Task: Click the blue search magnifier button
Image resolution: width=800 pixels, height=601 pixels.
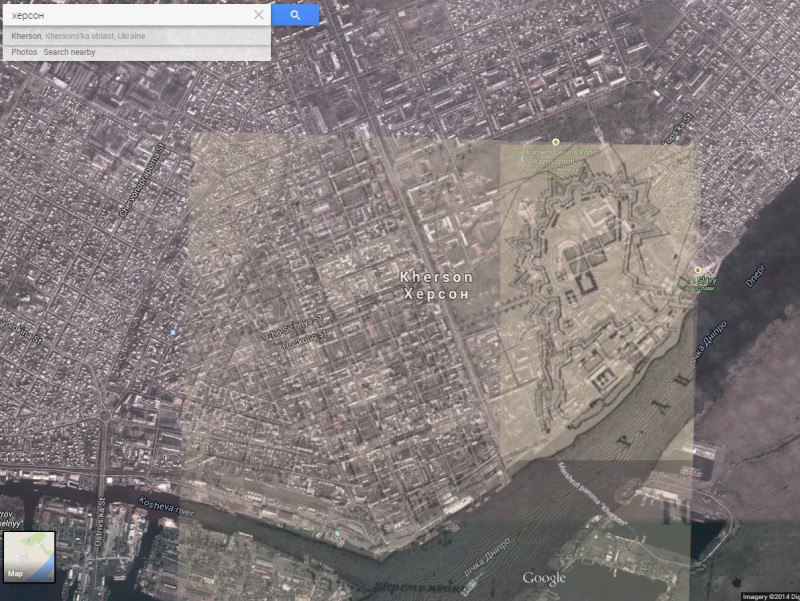Action: [295, 15]
